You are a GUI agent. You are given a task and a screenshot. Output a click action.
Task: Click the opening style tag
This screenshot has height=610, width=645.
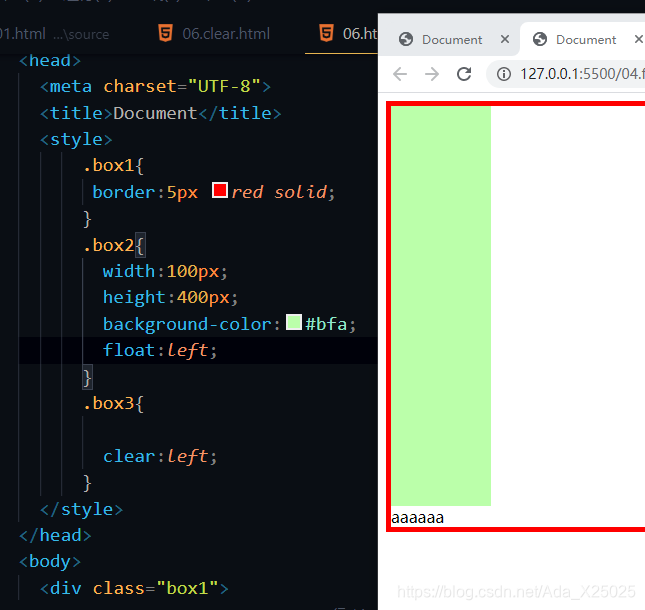point(76,139)
